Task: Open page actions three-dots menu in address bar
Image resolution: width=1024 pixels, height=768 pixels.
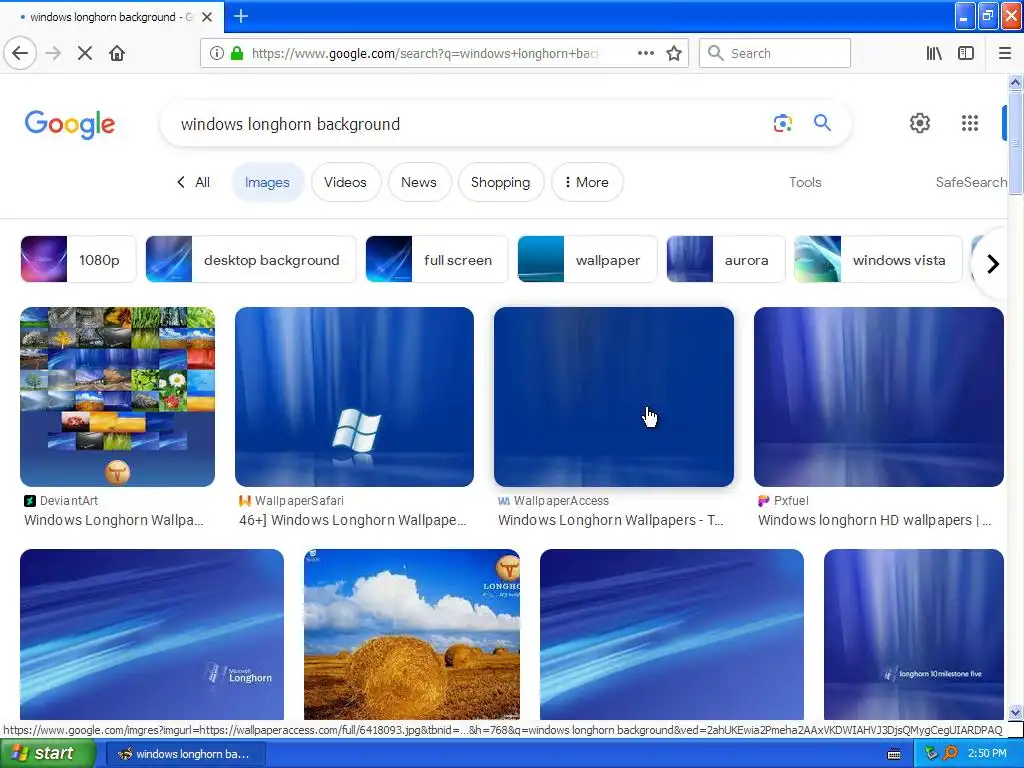Action: click(646, 53)
